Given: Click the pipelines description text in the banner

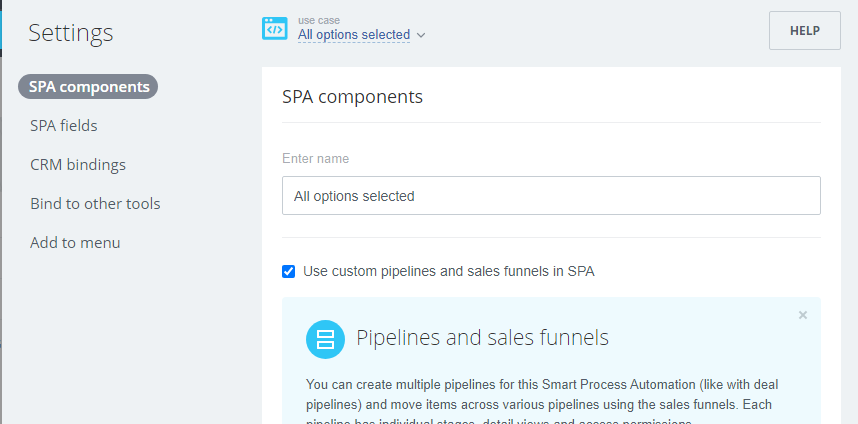Looking at the screenshot, I should [x=540, y=395].
